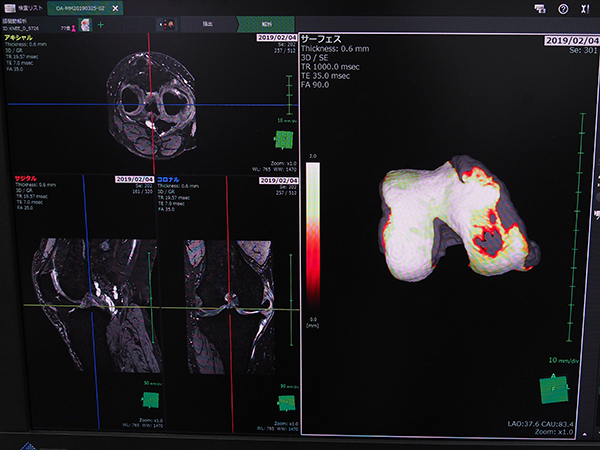
Task: Open the monitor display settings icon
Action: [x=540, y=9]
